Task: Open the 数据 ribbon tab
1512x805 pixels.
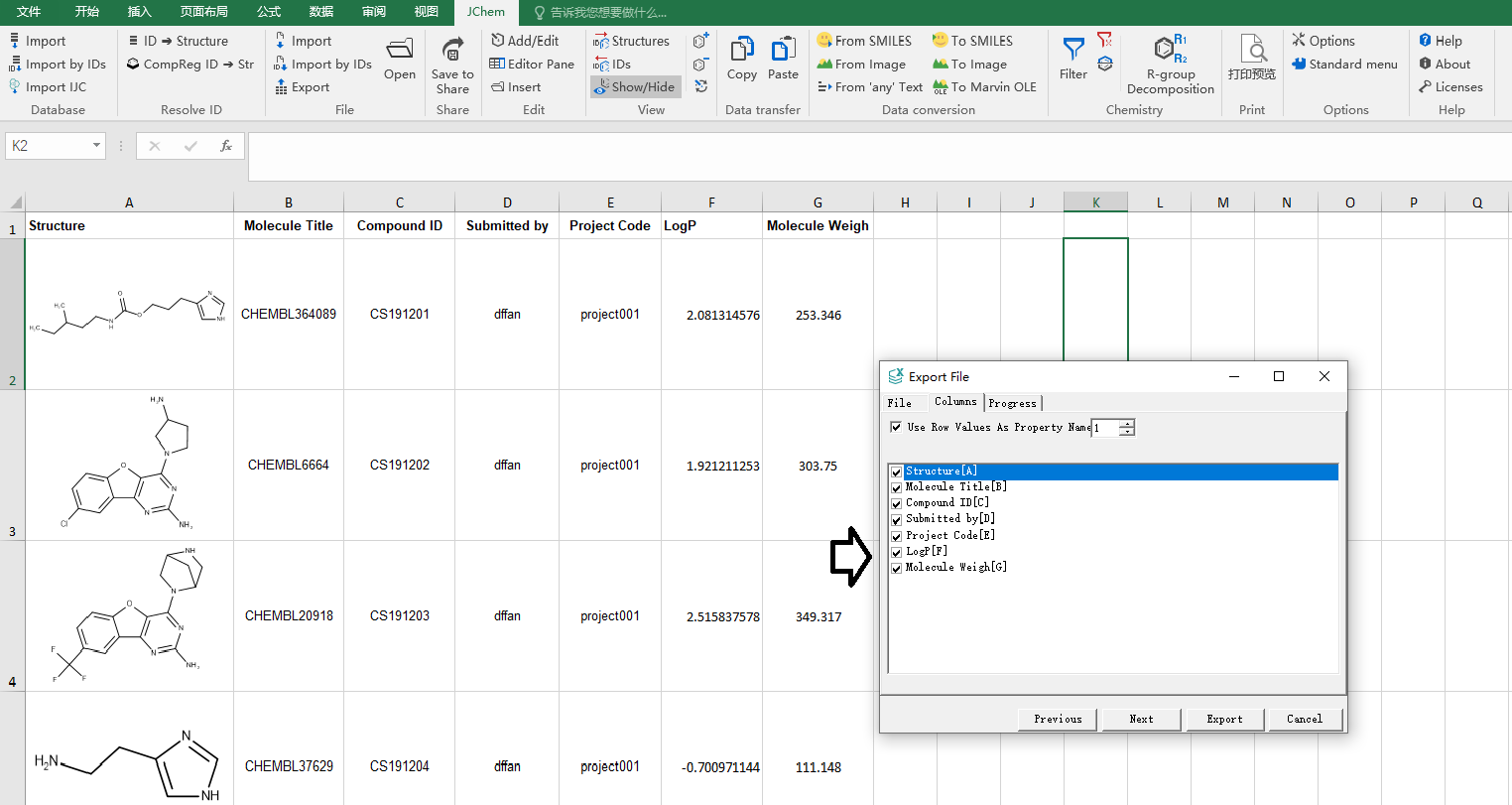Action: tap(321, 12)
